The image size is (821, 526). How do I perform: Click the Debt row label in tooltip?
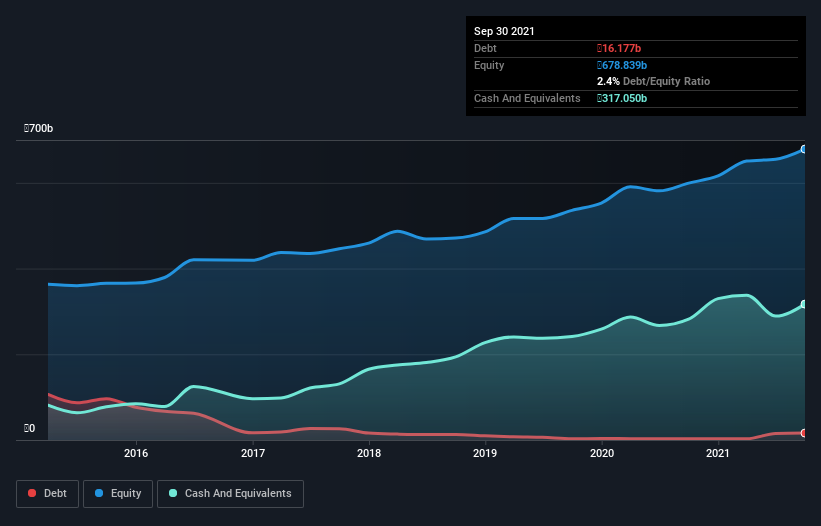click(485, 48)
